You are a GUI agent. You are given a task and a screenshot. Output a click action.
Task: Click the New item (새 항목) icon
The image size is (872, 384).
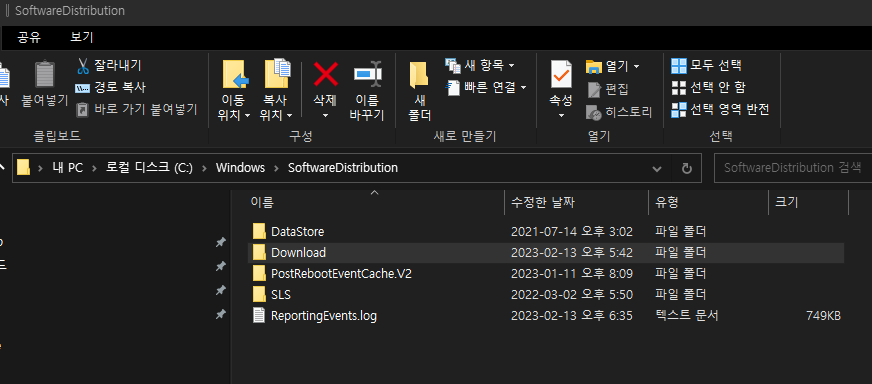[x=453, y=66]
